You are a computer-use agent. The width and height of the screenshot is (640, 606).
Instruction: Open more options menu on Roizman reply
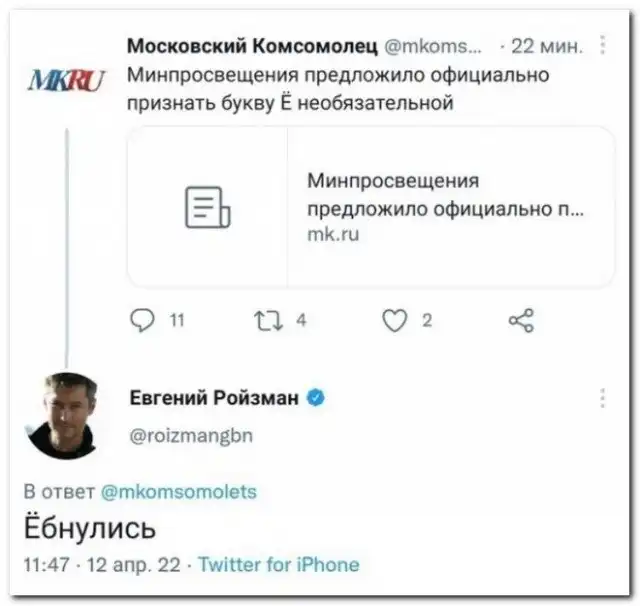602,398
